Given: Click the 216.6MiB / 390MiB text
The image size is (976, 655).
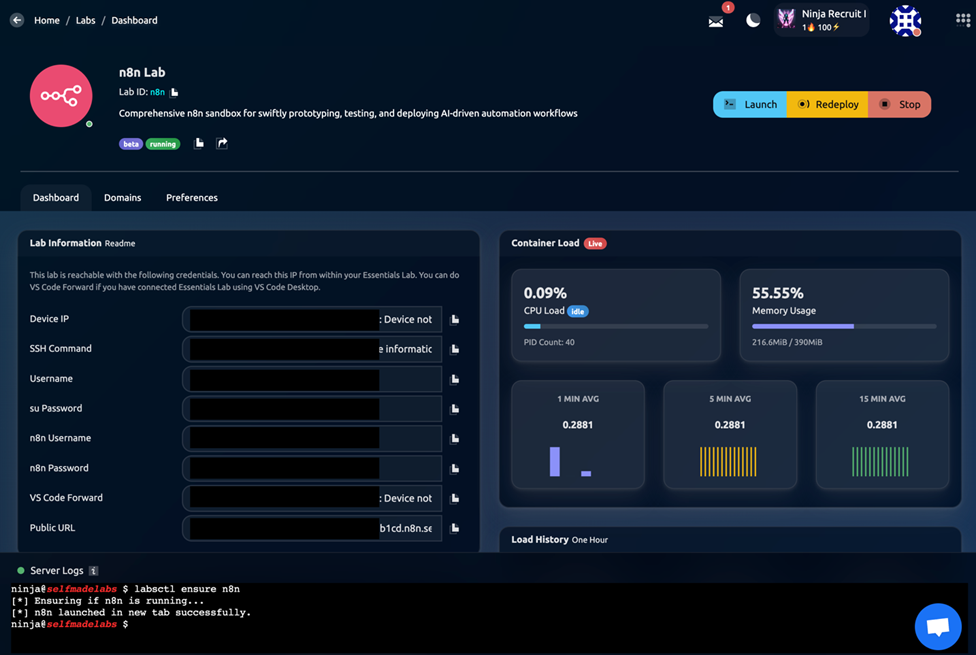Looking at the screenshot, I should click(787, 342).
